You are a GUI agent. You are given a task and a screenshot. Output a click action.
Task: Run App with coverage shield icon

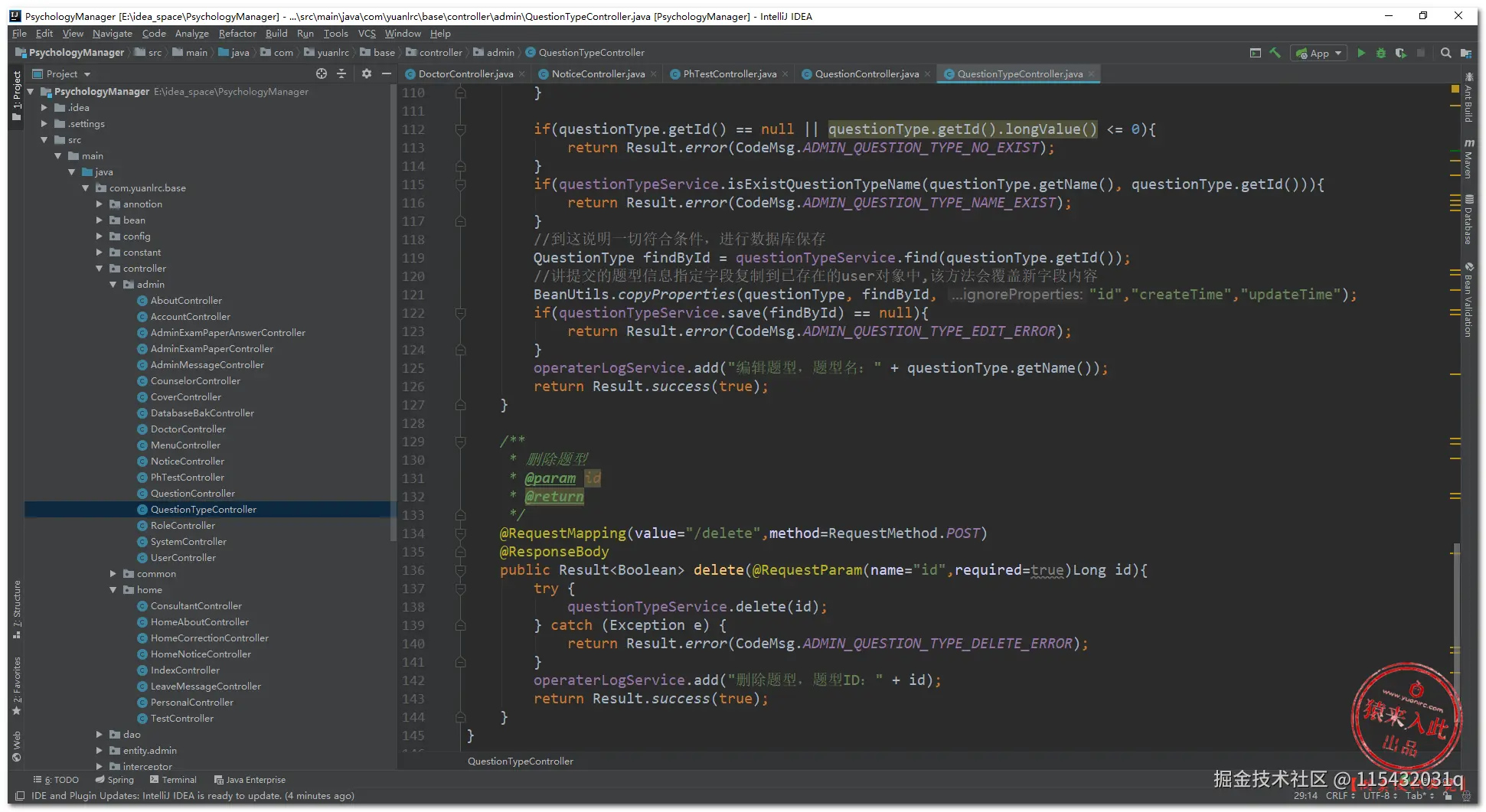click(x=1400, y=53)
